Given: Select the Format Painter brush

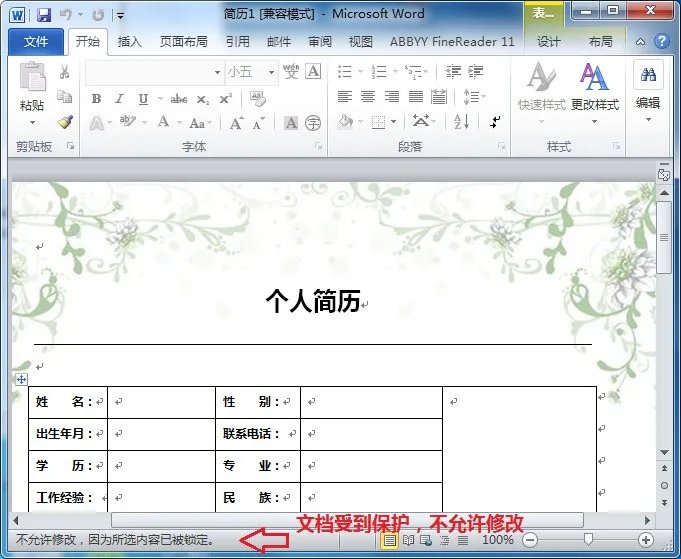Looking at the screenshot, I should click(x=65, y=122).
